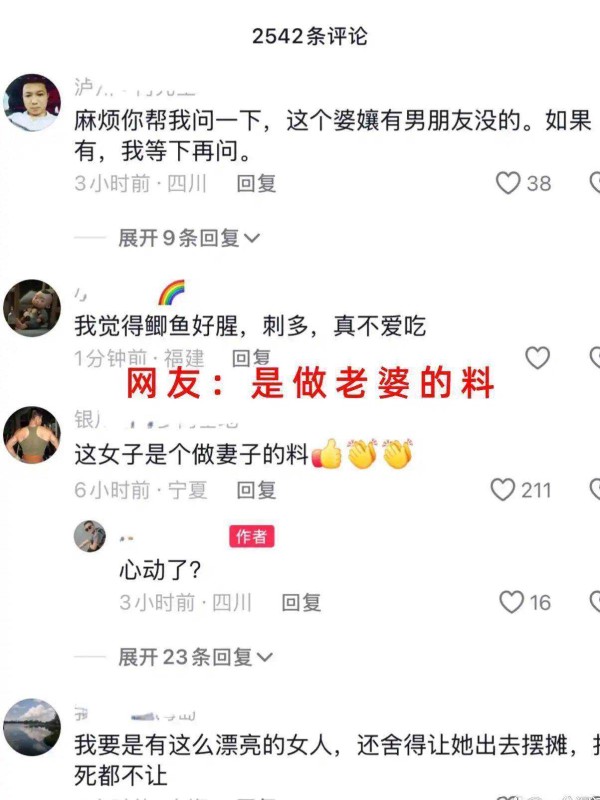Reply to the Fujian comment posted 1 minute ago
The width and height of the screenshot is (600, 800).
coord(251,358)
